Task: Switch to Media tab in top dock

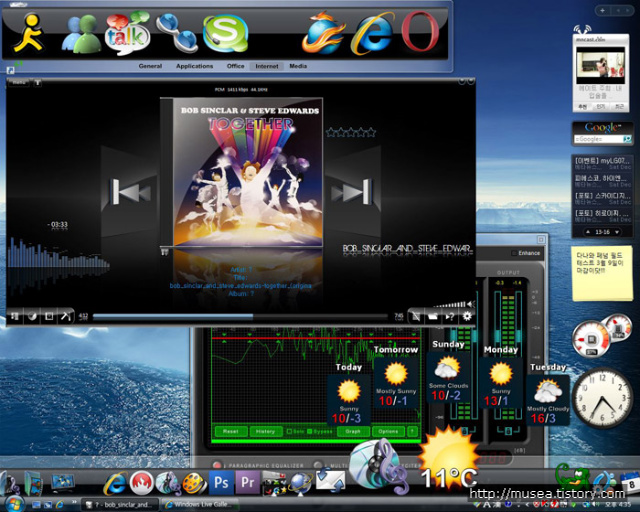Action: [298, 66]
